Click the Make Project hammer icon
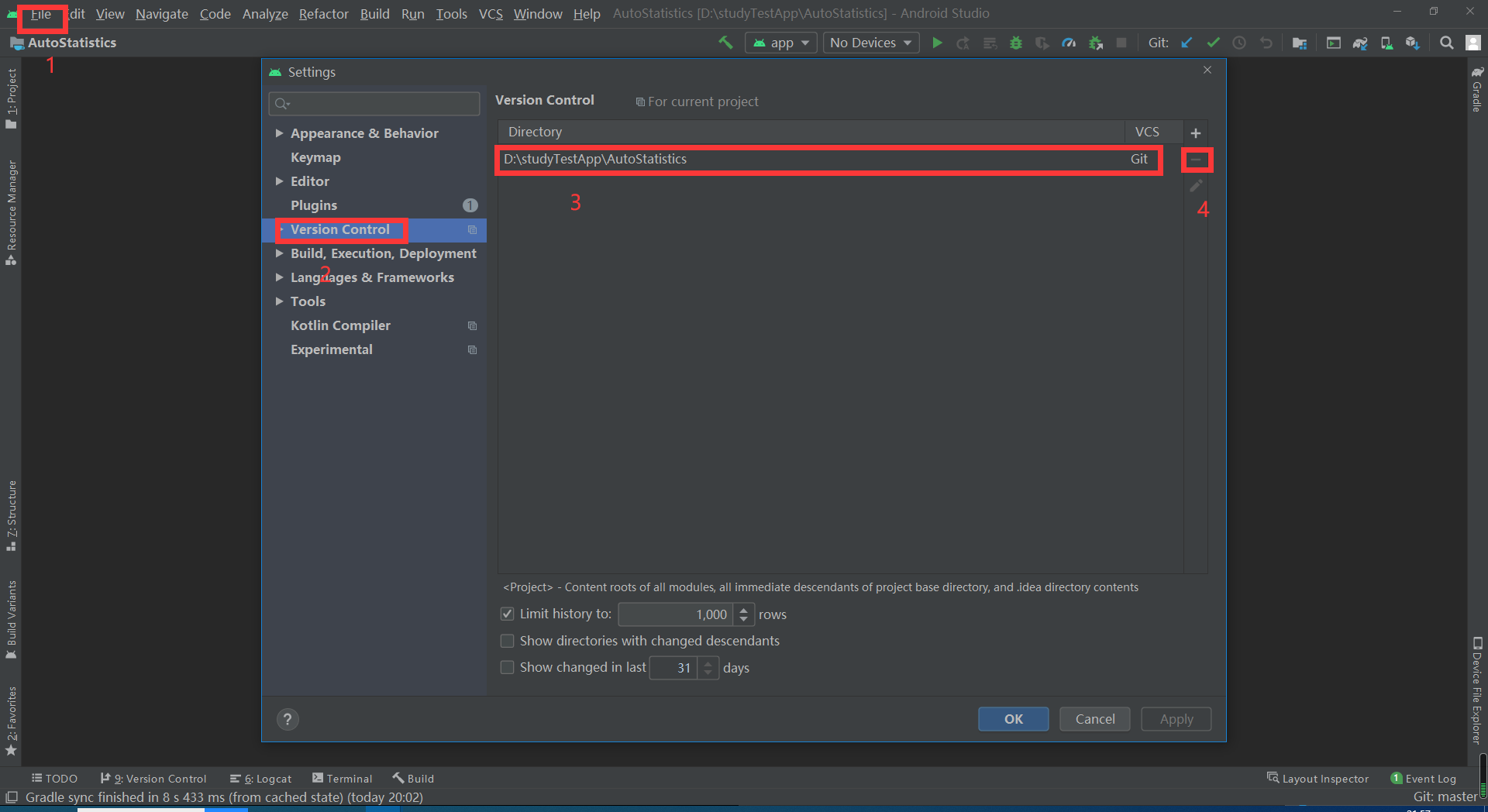The image size is (1488, 812). [725, 43]
